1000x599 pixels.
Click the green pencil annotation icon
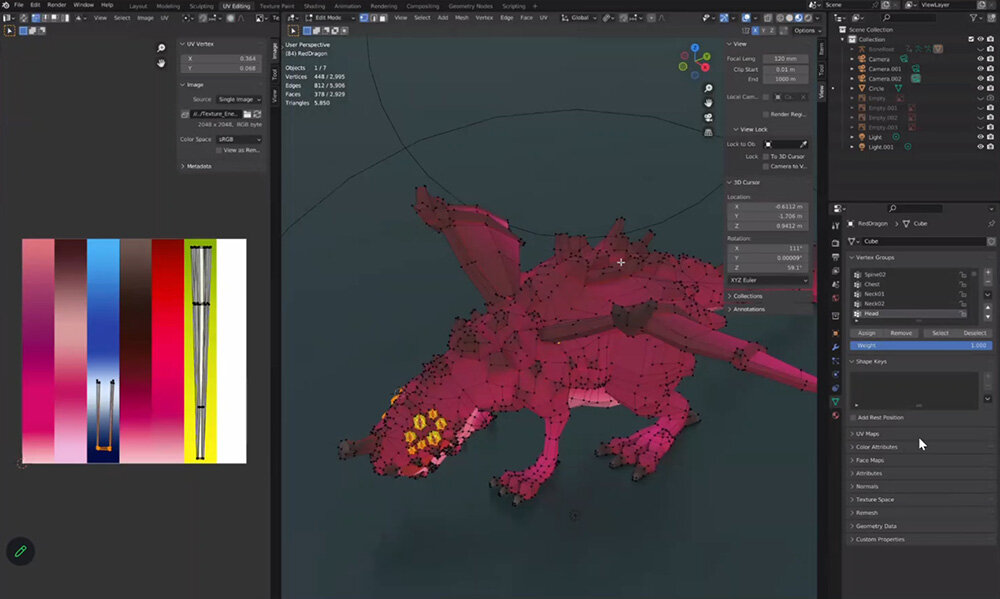[19, 550]
